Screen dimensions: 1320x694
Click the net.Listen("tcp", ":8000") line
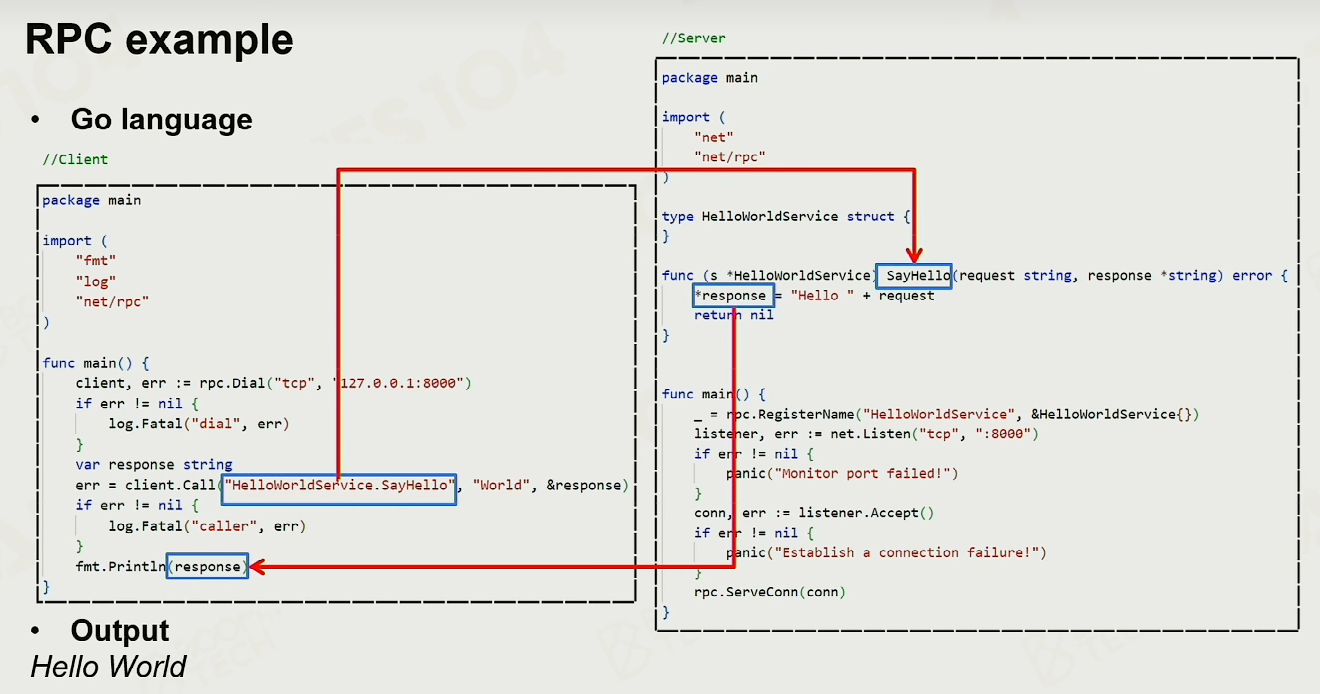pos(867,434)
